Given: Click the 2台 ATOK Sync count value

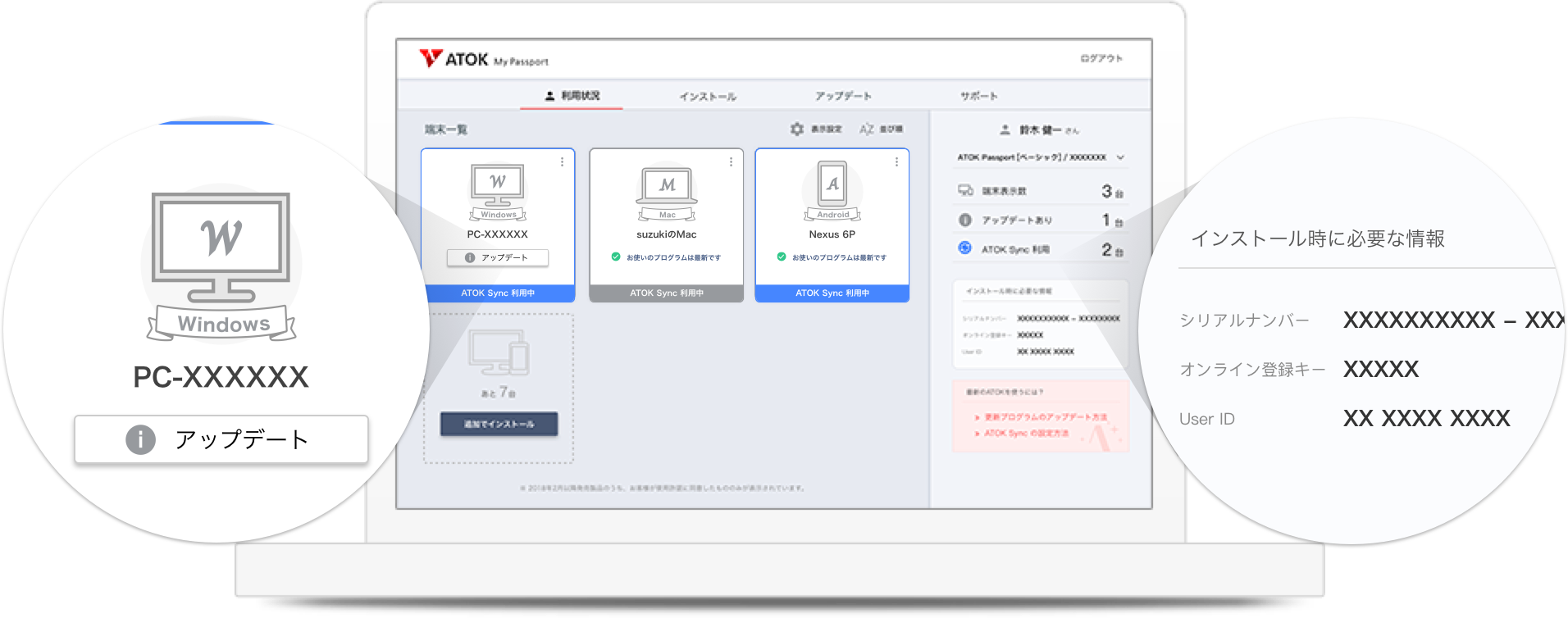Looking at the screenshot, I should pos(1112,249).
